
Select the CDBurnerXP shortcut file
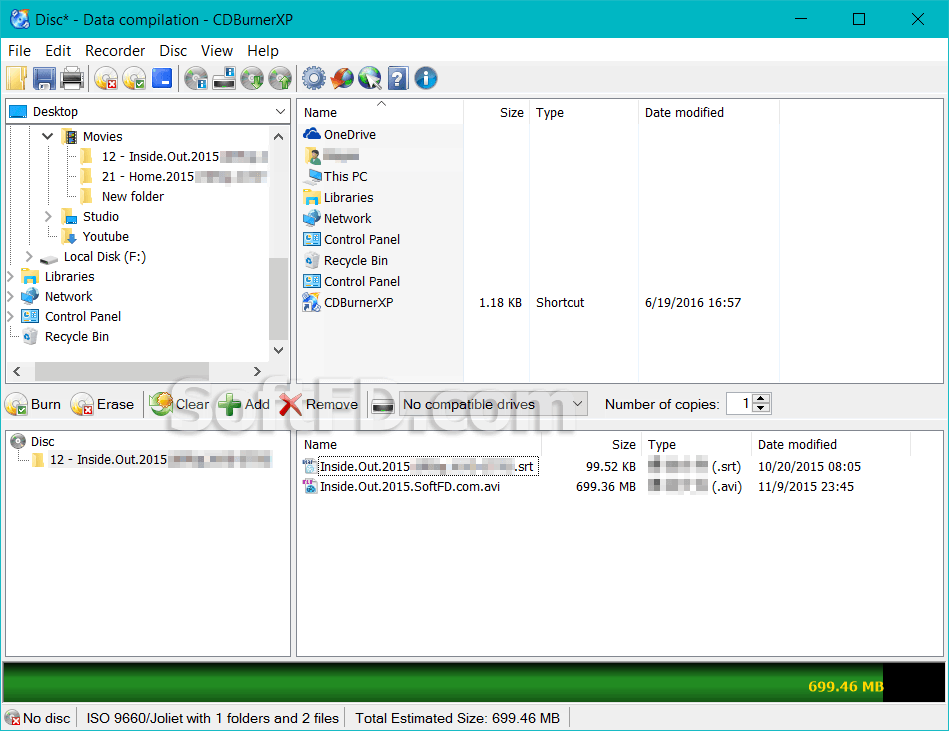click(348, 303)
